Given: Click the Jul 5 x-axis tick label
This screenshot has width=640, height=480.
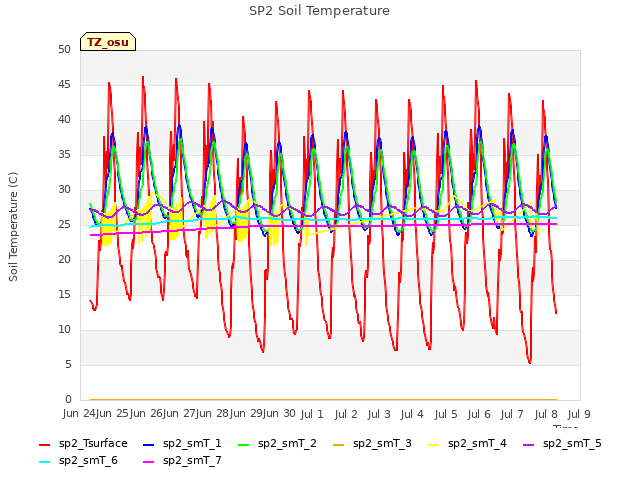Looking at the screenshot, I should (x=446, y=414).
